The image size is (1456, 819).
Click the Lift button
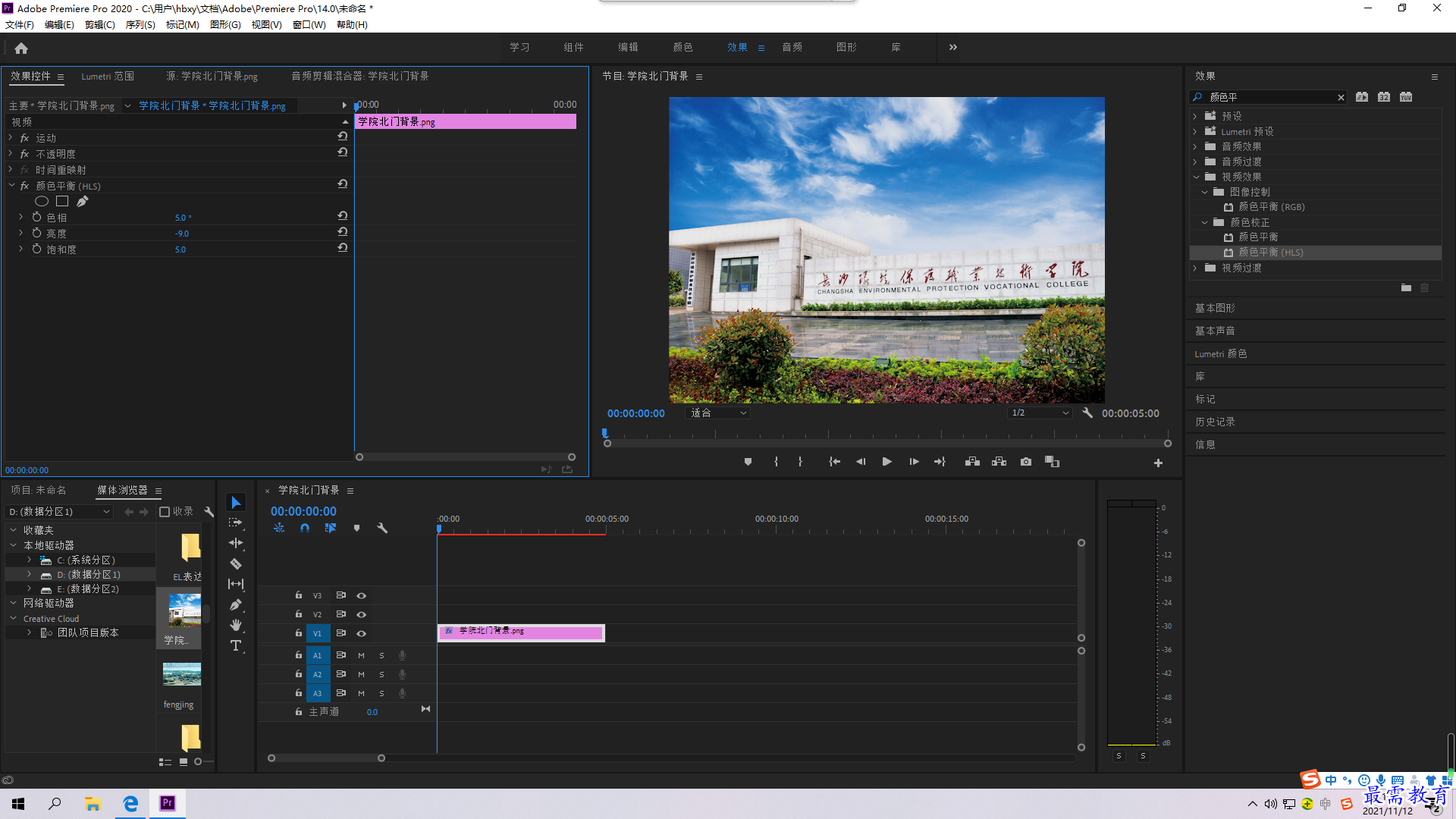pos(972,462)
